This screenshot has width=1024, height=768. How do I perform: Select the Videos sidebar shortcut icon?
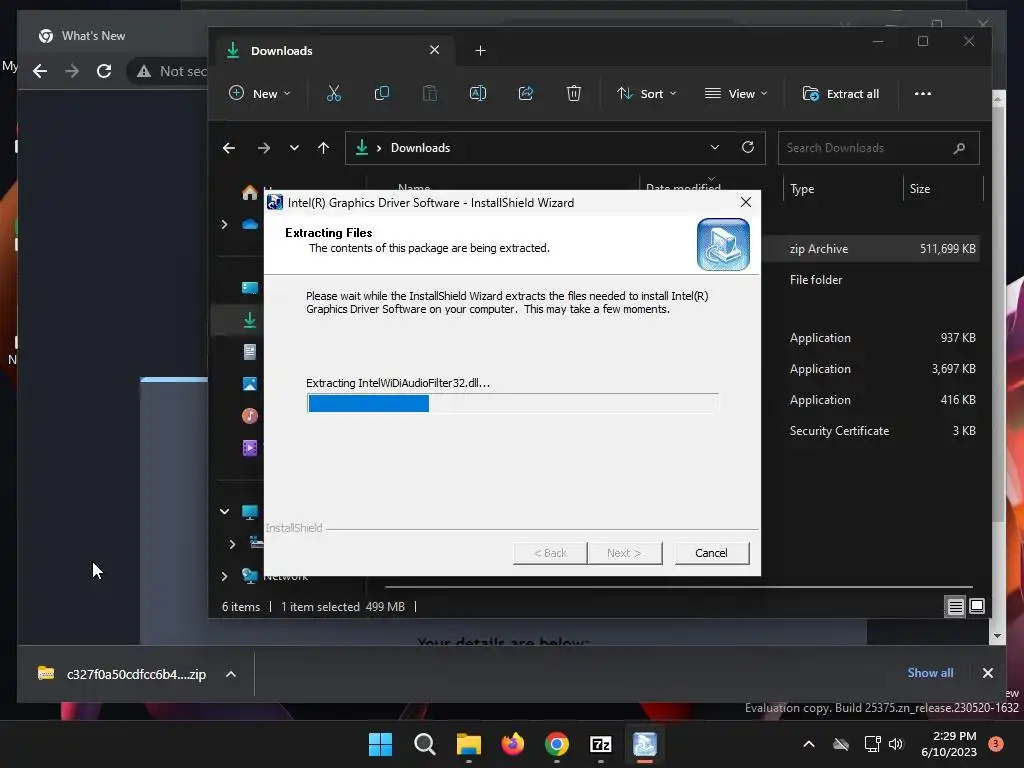(x=249, y=448)
